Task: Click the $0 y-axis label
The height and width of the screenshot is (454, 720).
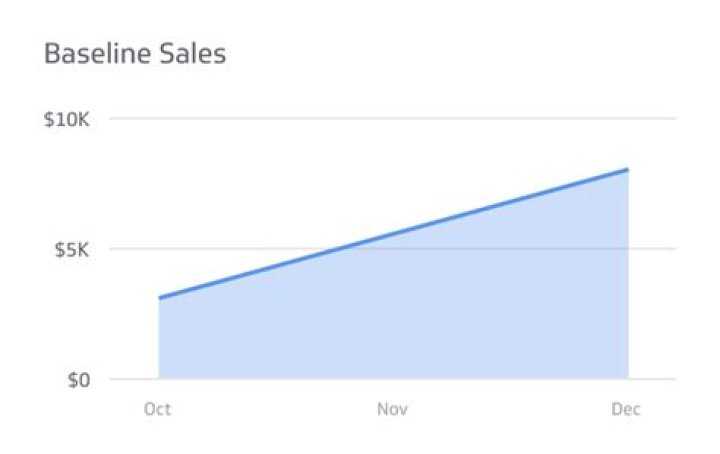Action: (x=81, y=379)
